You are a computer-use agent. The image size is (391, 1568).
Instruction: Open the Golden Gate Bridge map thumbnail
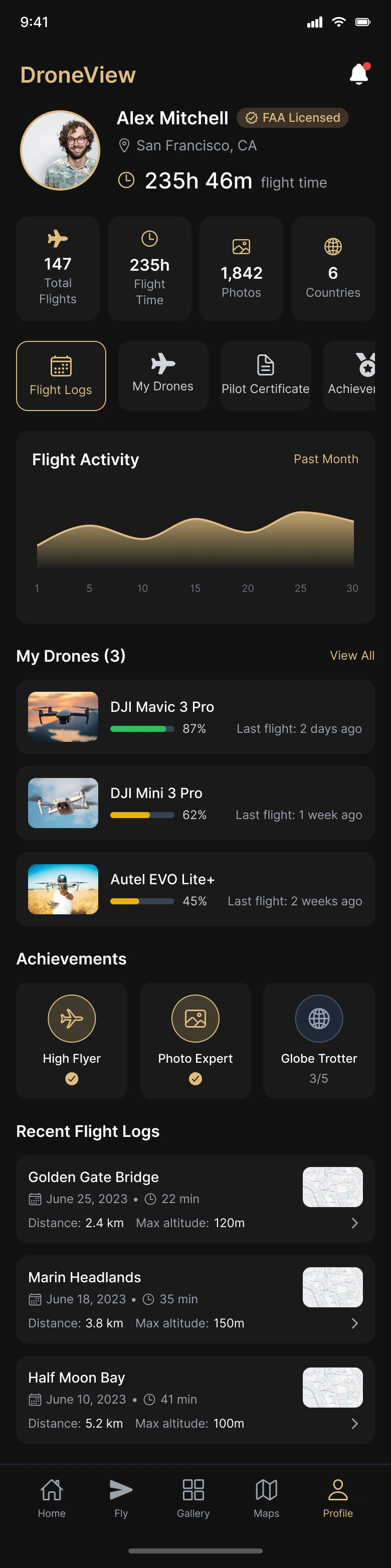pyautogui.click(x=332, y=1187)
